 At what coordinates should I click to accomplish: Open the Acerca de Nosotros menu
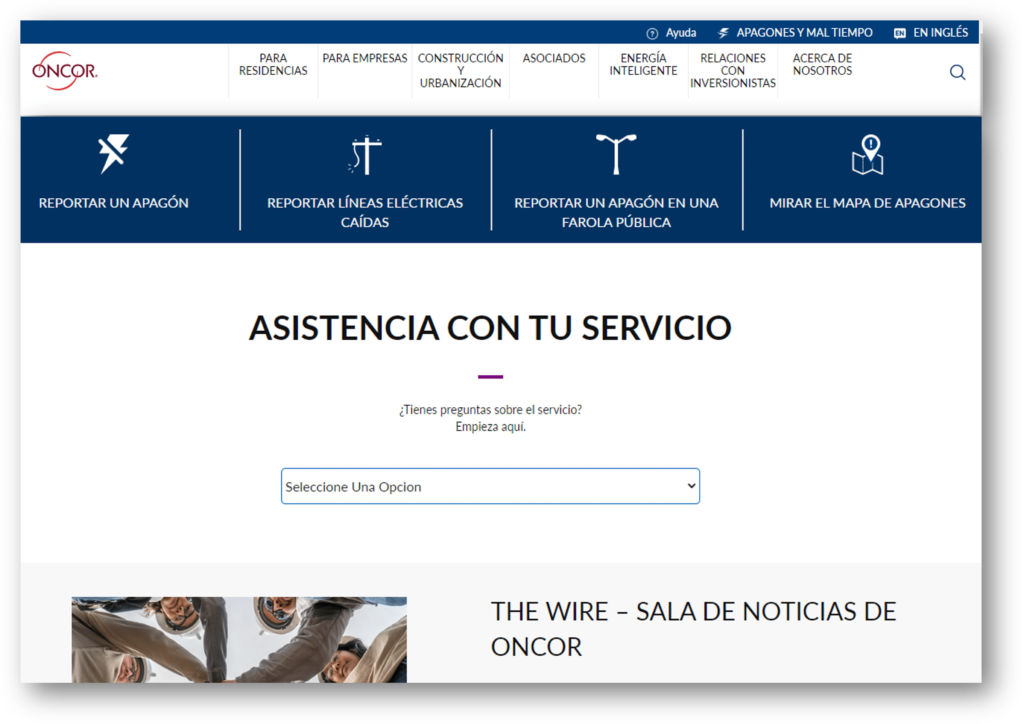coord(822,65)
